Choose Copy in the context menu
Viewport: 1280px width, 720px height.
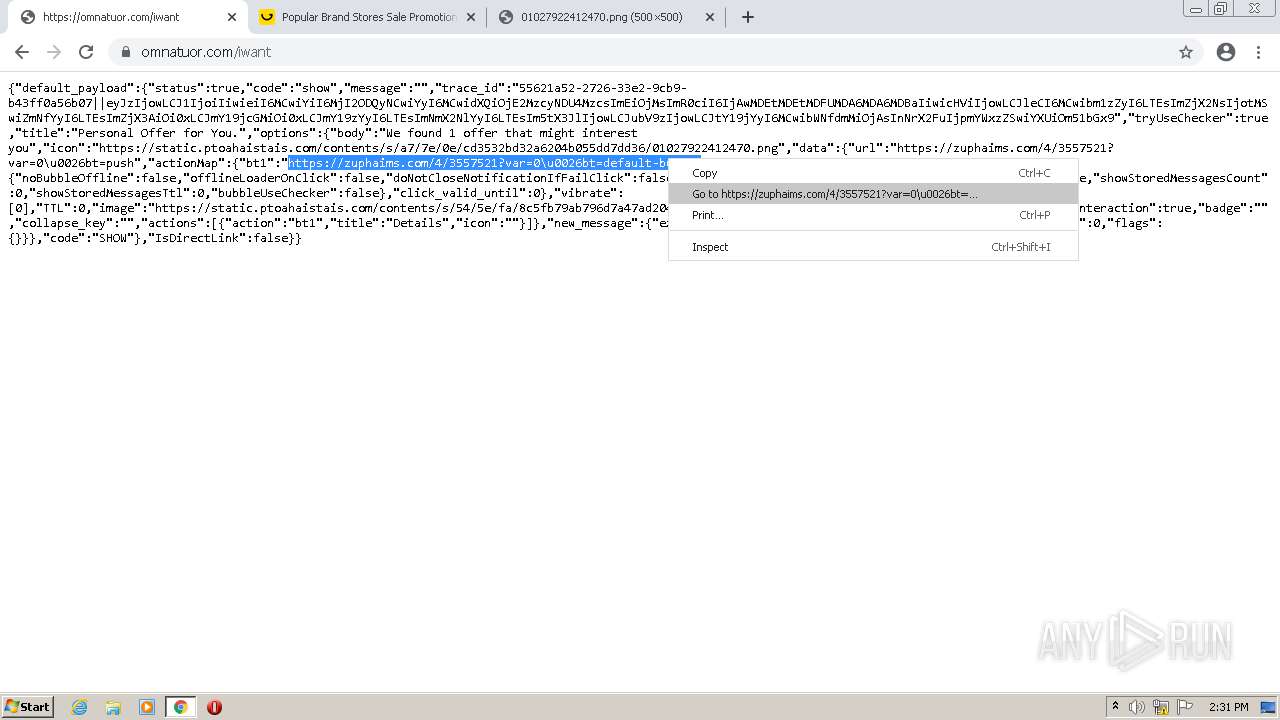click(x=873, y=173)
